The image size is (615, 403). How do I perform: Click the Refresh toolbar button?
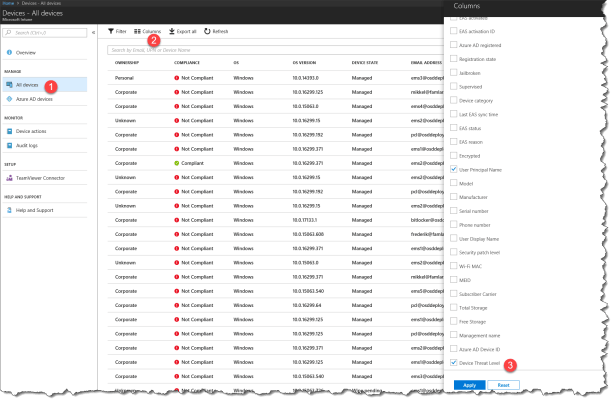216,31
